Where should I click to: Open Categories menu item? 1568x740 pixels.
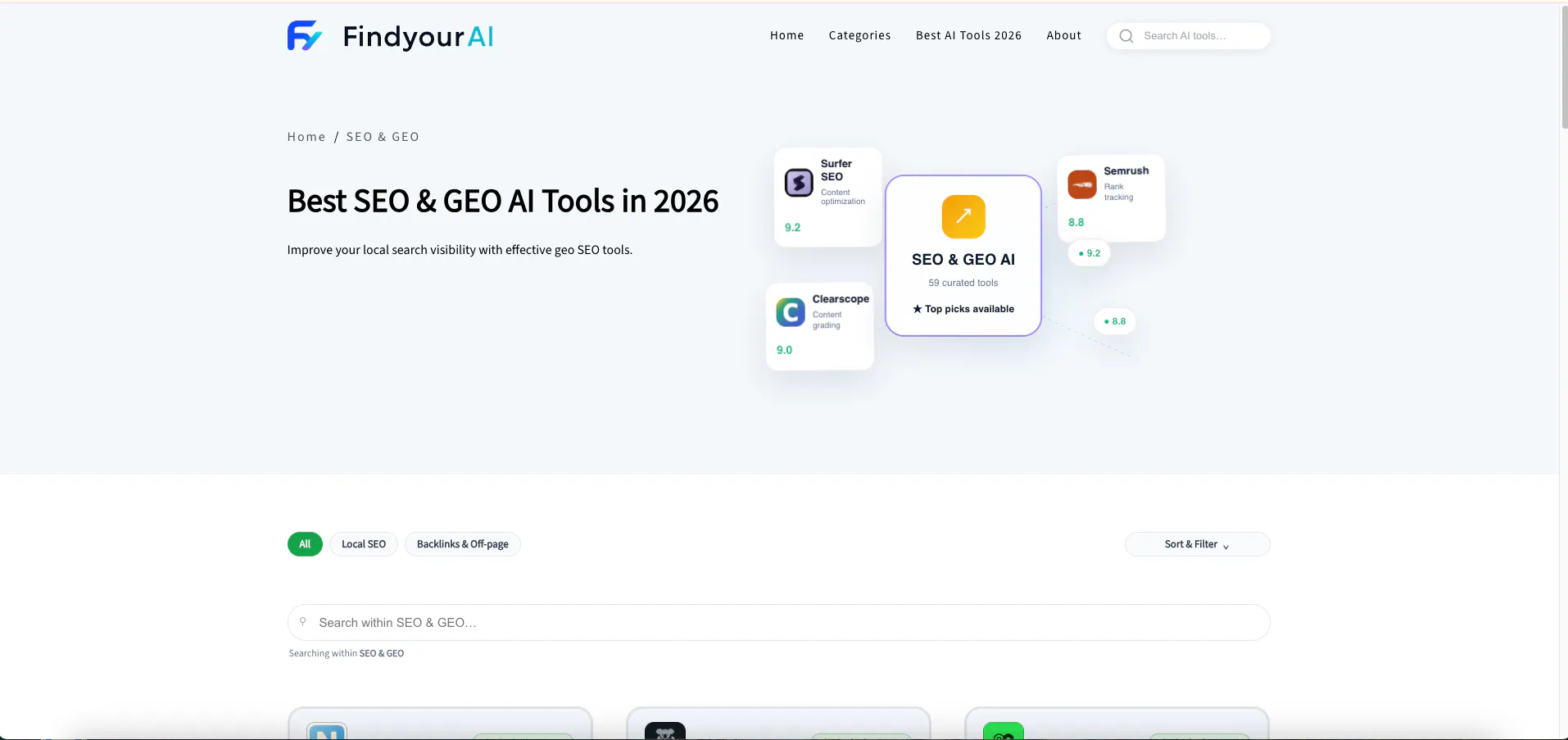click(x=859, y=35)
